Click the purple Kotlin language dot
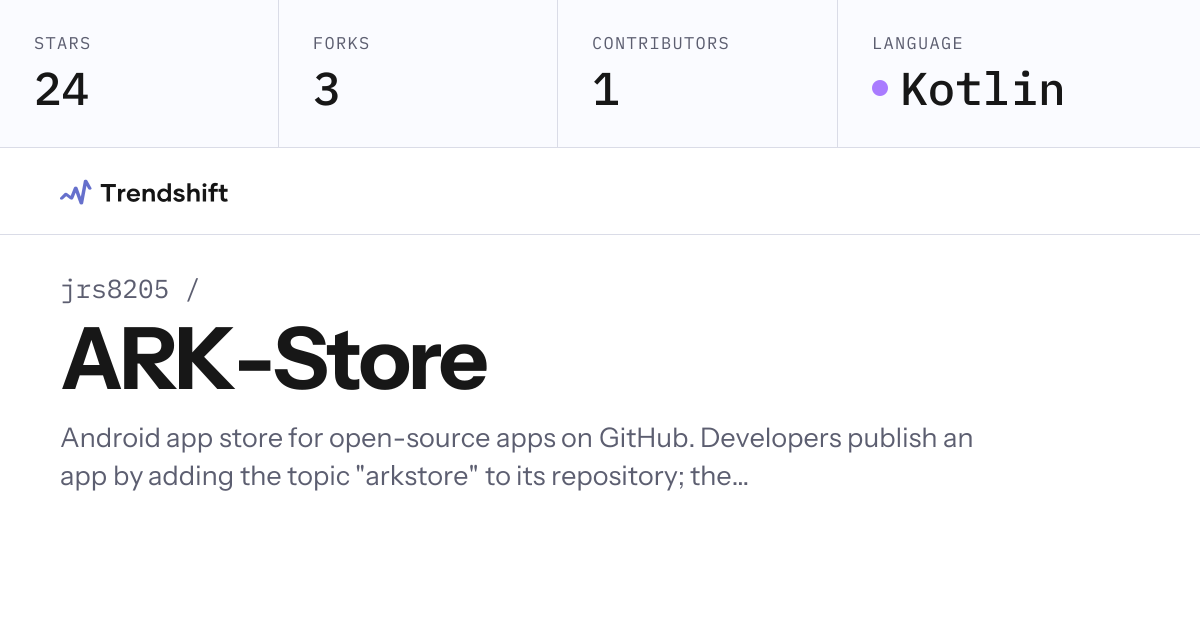The image size is (1200, 630). (880, 88)
